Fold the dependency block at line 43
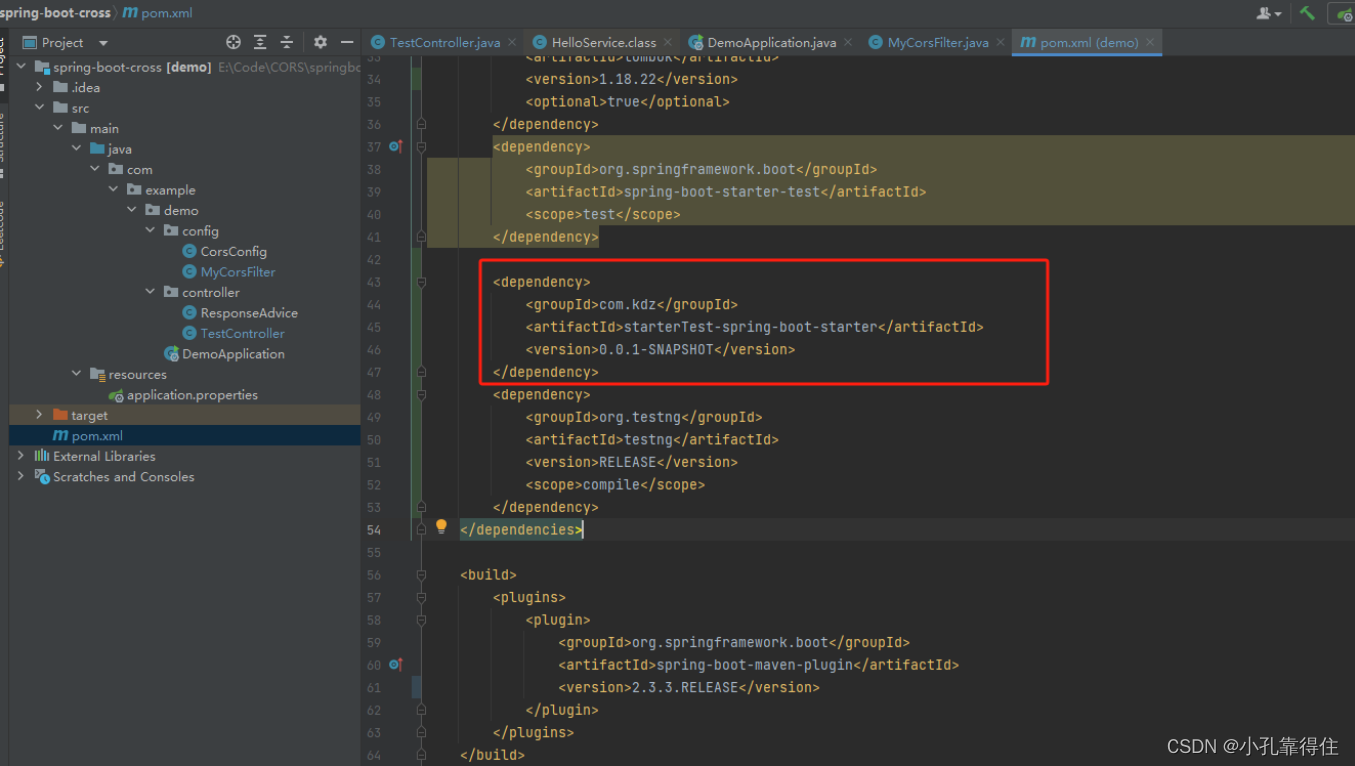Image resolution: width=1355 pixels, height=766 pixels. 422,282
